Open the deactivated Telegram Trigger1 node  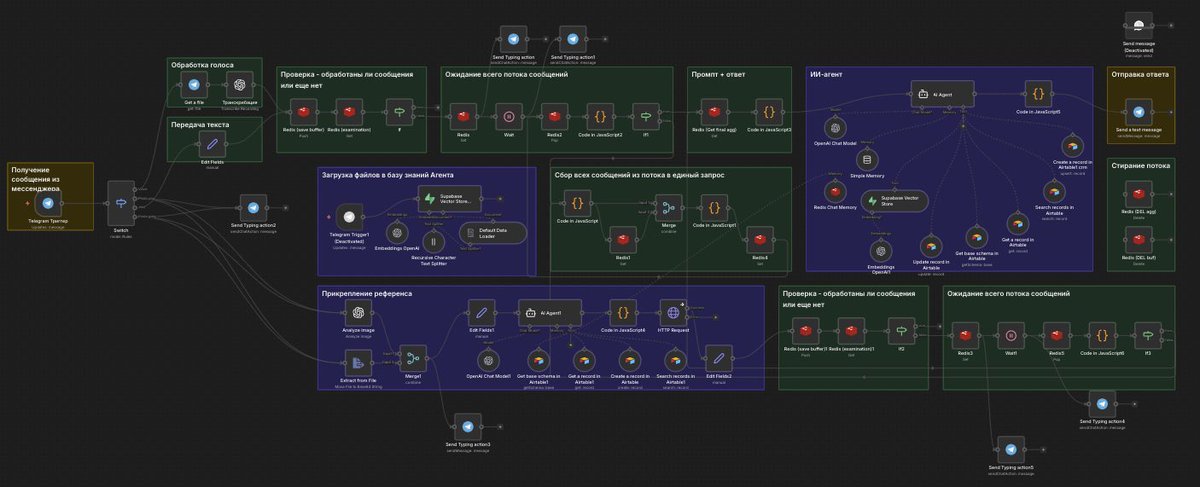[350, 216]
